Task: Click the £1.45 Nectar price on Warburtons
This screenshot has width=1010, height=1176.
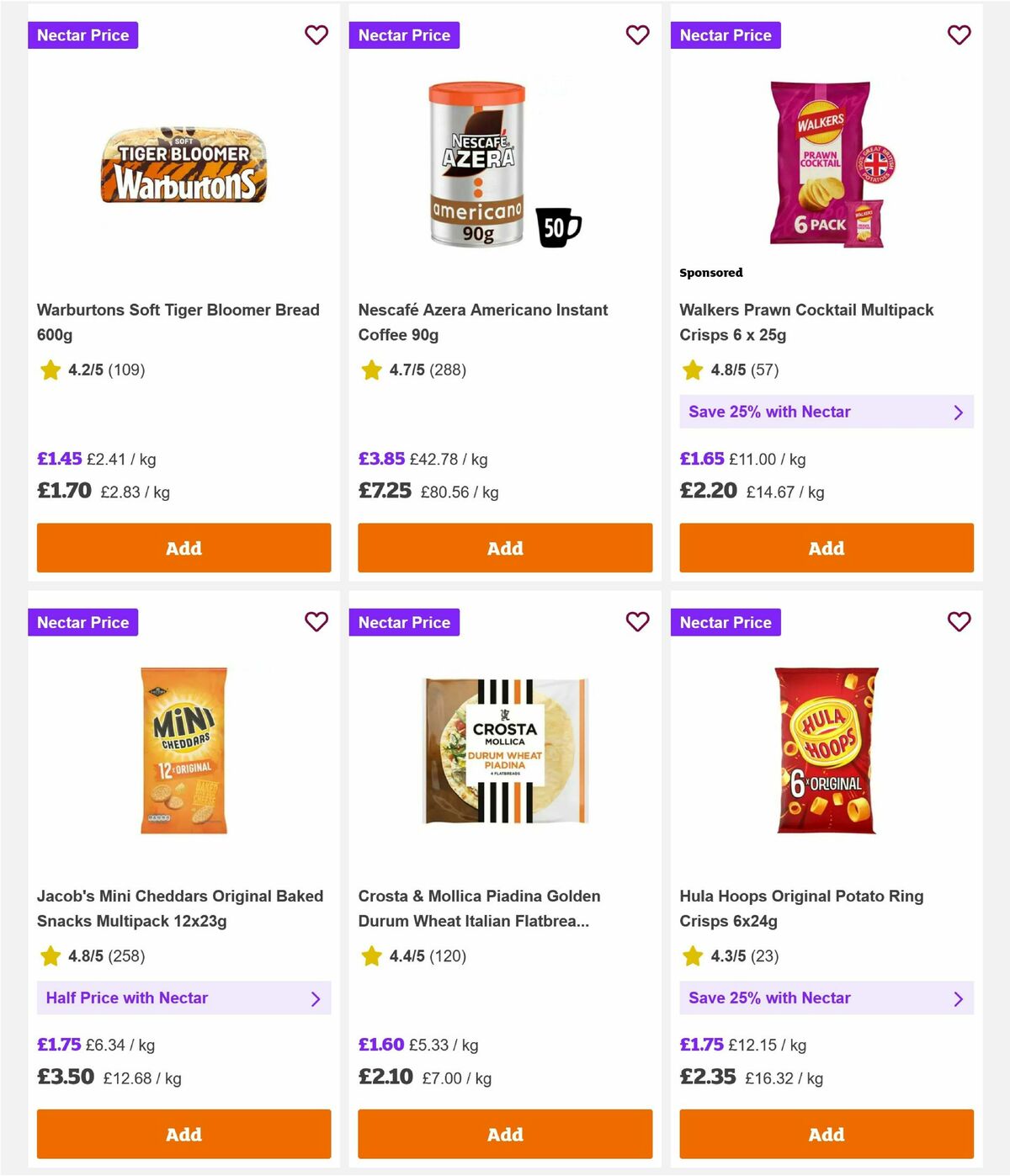Action: click(59, 459)
